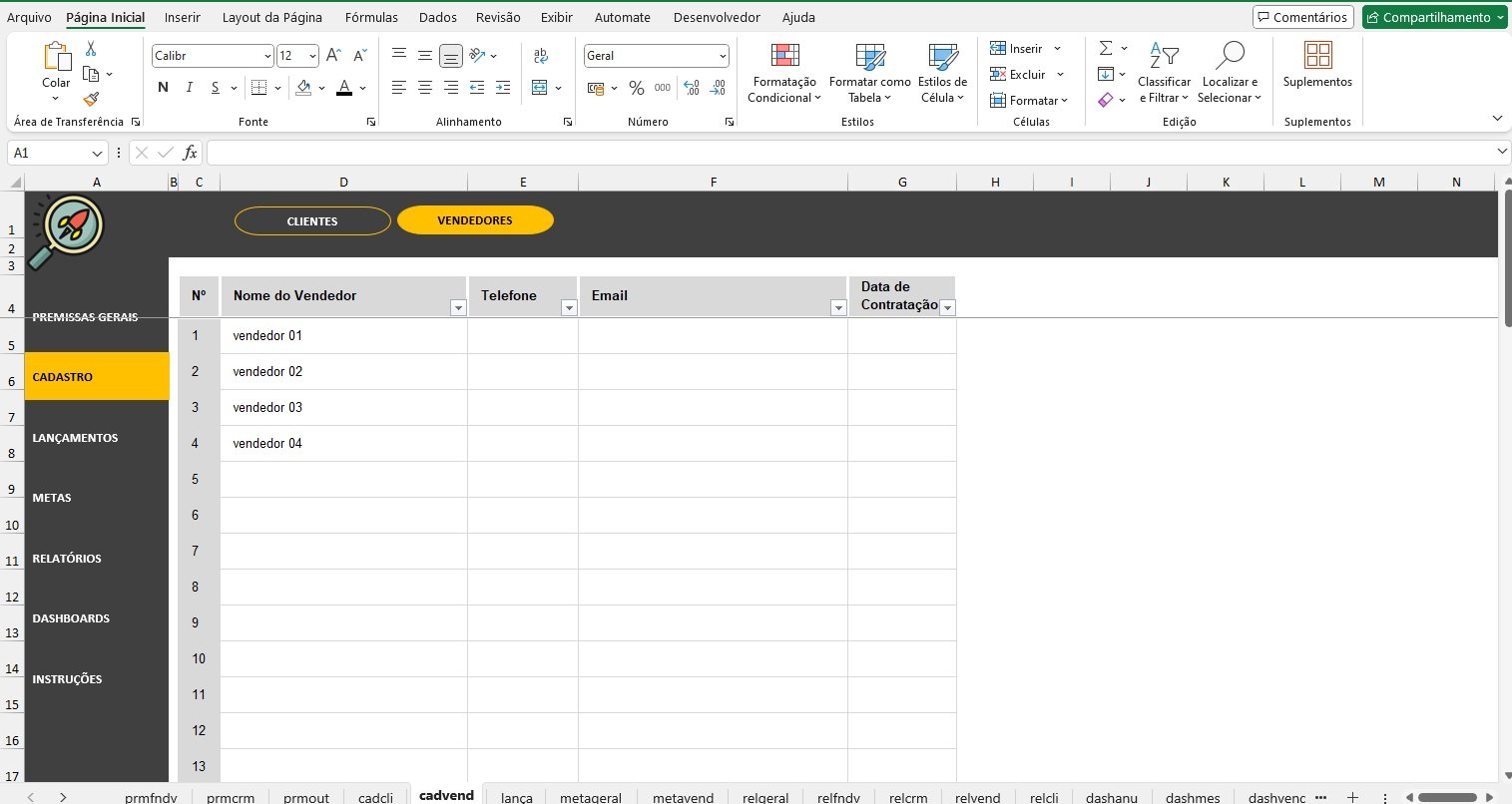Select the cell containing vendedor 03

point(343,407)
